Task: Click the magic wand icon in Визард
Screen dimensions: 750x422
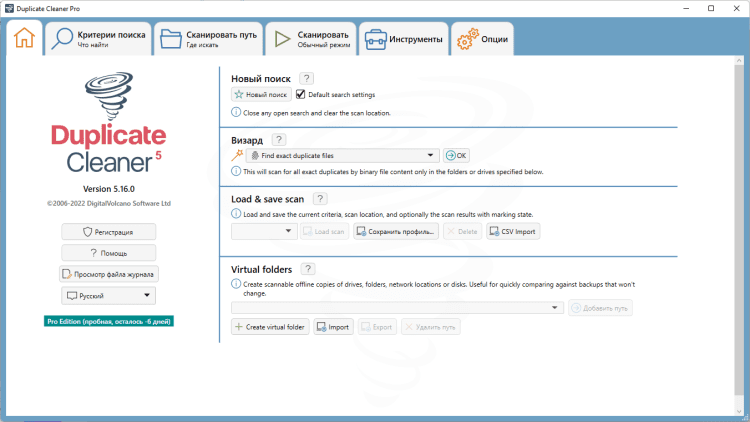Action: (237, 155)
